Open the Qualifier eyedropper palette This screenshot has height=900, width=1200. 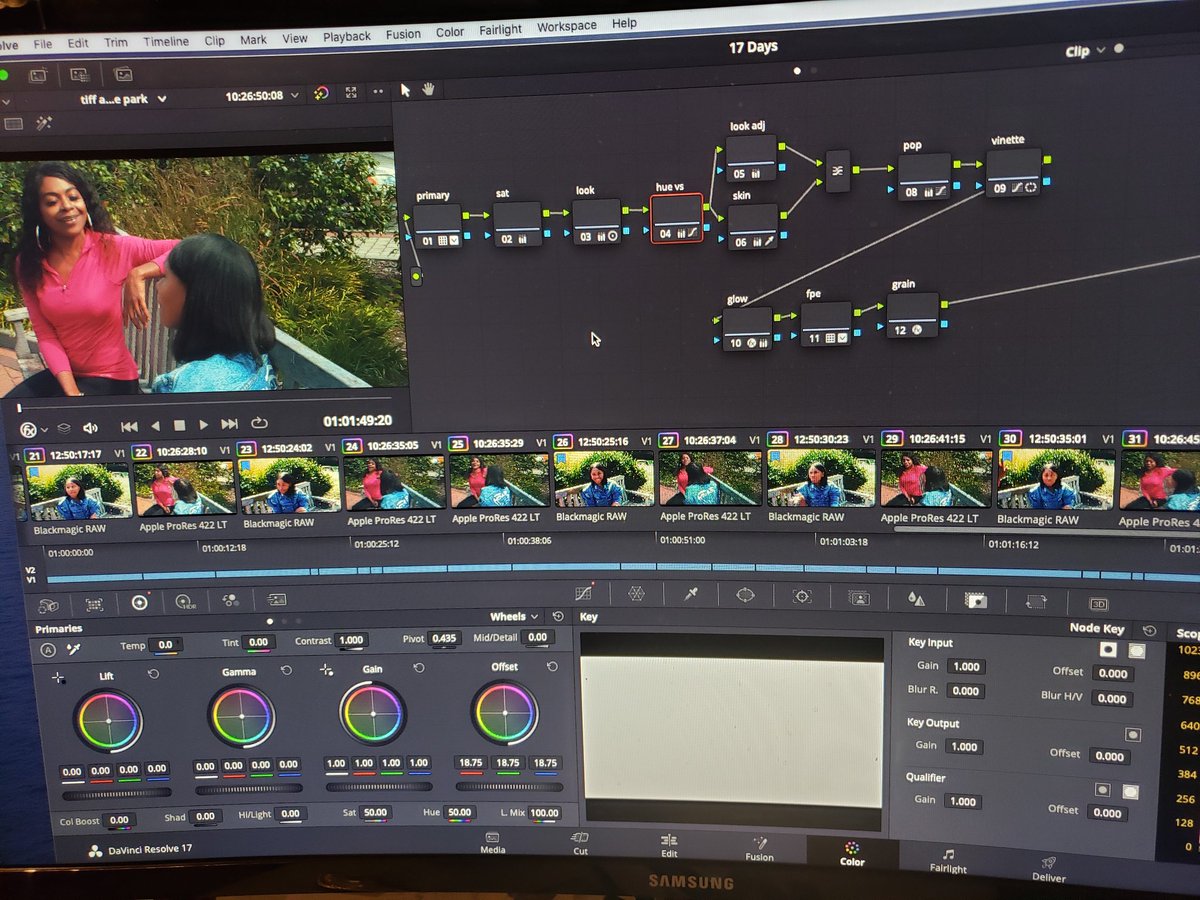pos(690,594)
